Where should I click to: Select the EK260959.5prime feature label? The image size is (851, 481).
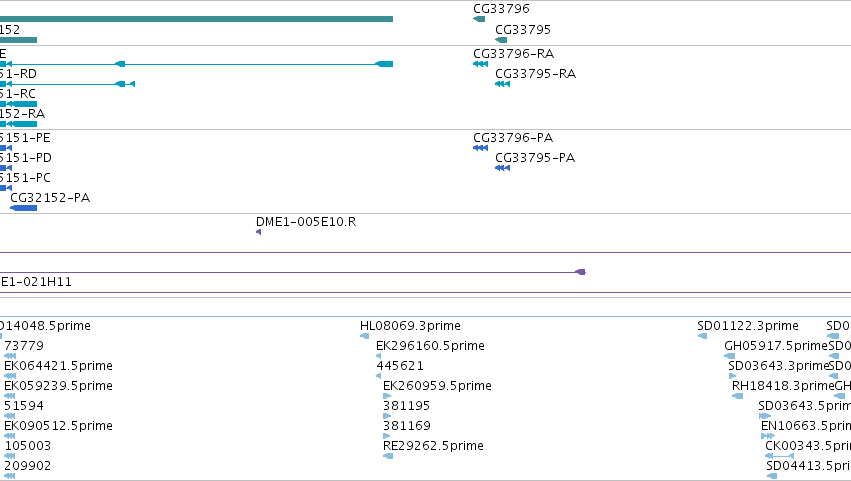click(437, 385)
